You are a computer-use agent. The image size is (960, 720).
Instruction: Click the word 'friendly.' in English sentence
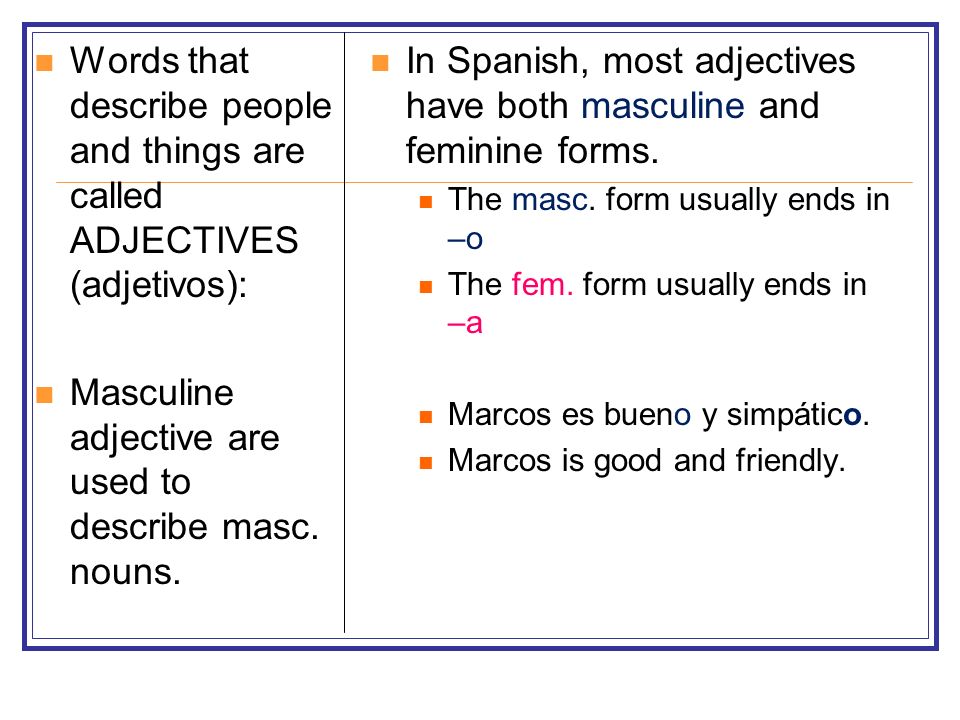pyautogui.click(x=790, y=461)
